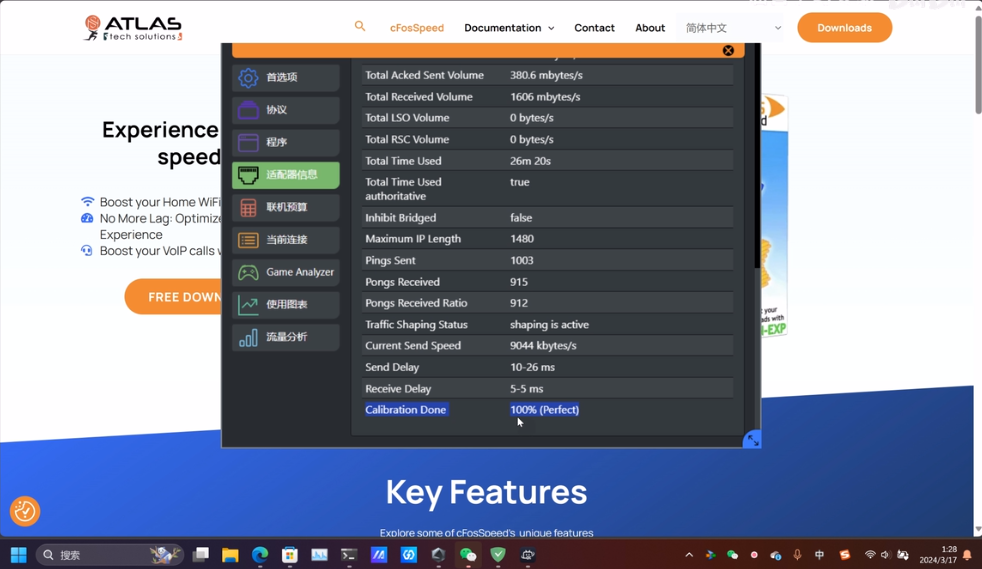Viewport: 982px width, 569px height.
Task: Click the Atlas Tech Solutions logo
Action: click(x=133, y=28)
